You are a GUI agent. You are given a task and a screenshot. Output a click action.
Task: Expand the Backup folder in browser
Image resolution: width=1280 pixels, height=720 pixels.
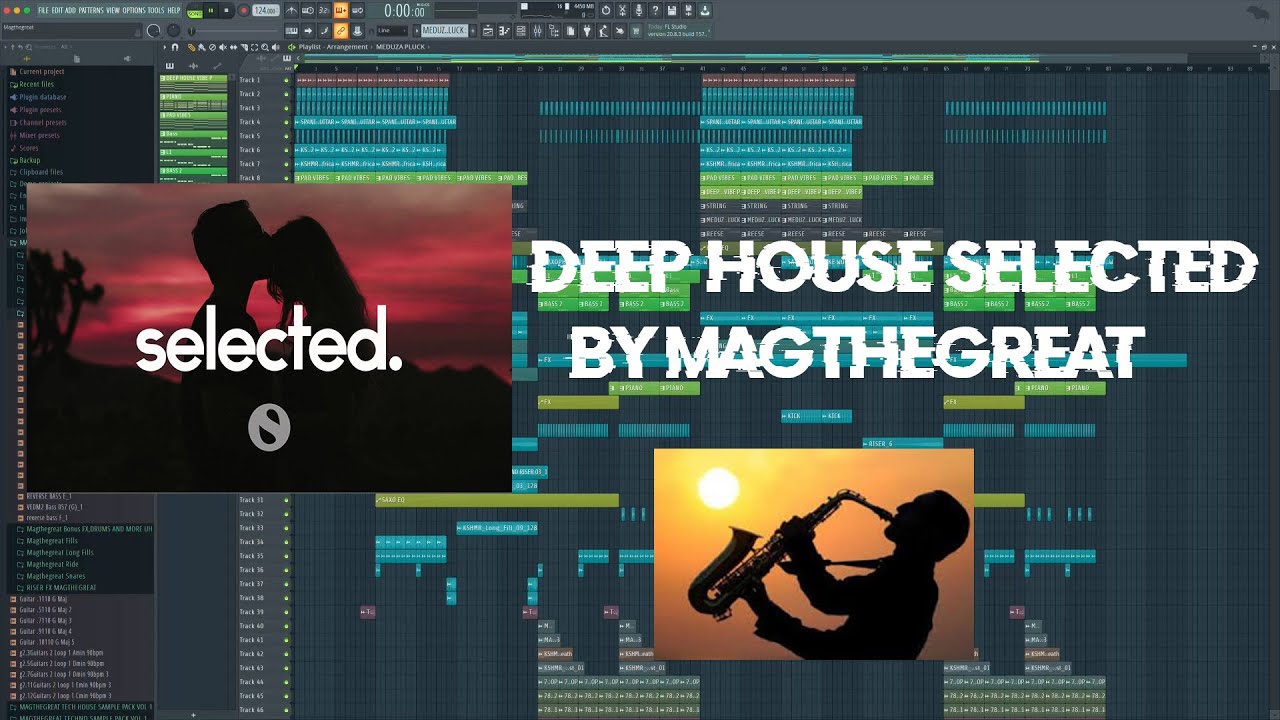[x=29, y=160]
